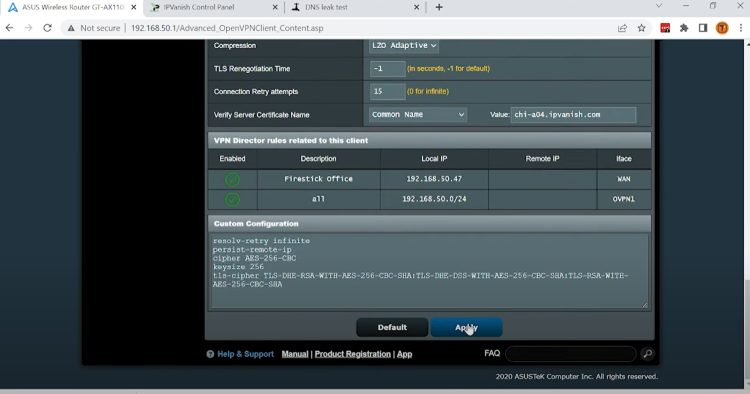The height and width of the screenshot is (394, 750).
Task: Click the Local IP column header
Action: 434,159
